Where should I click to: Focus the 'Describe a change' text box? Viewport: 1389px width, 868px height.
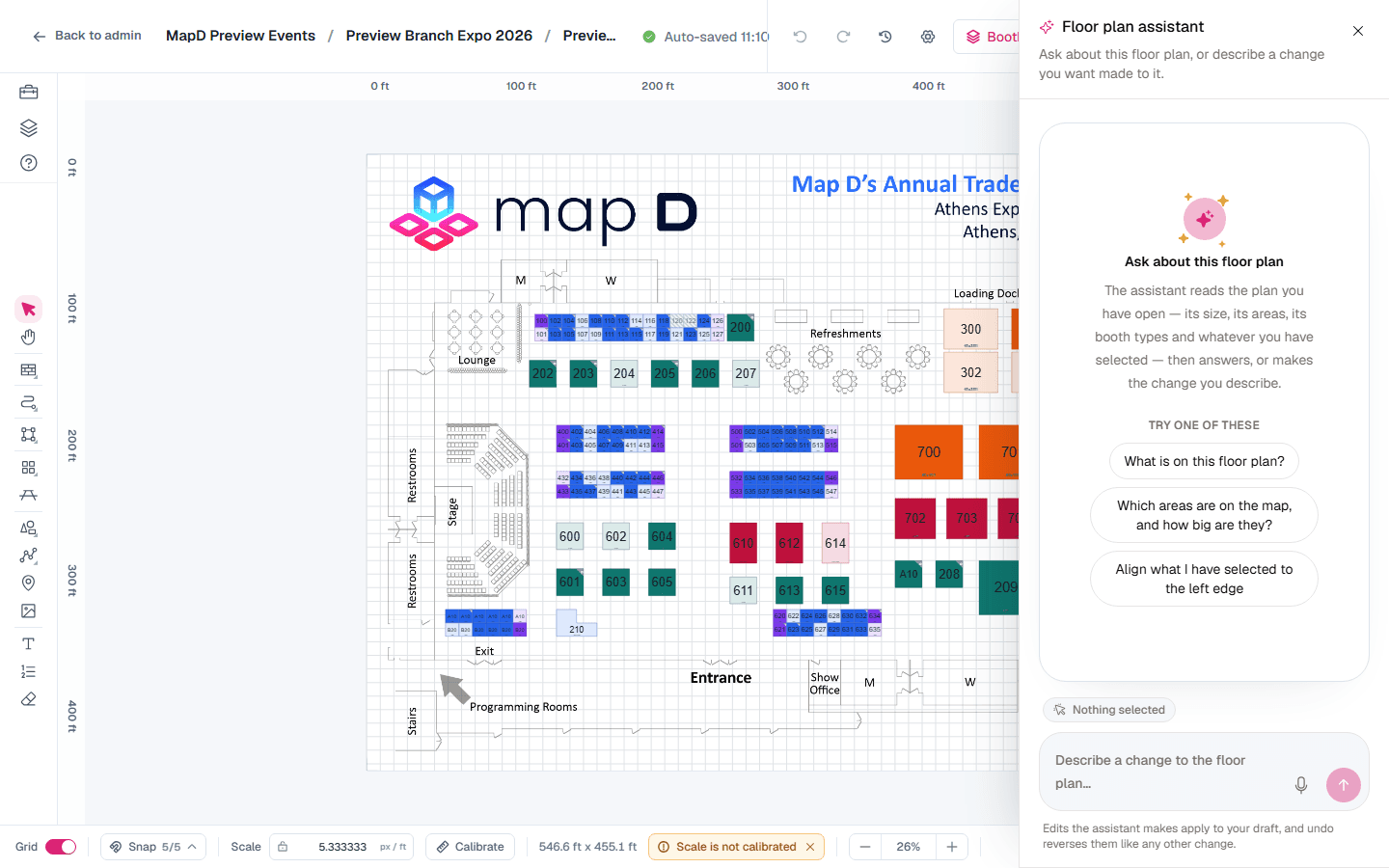coord(1167,772)
